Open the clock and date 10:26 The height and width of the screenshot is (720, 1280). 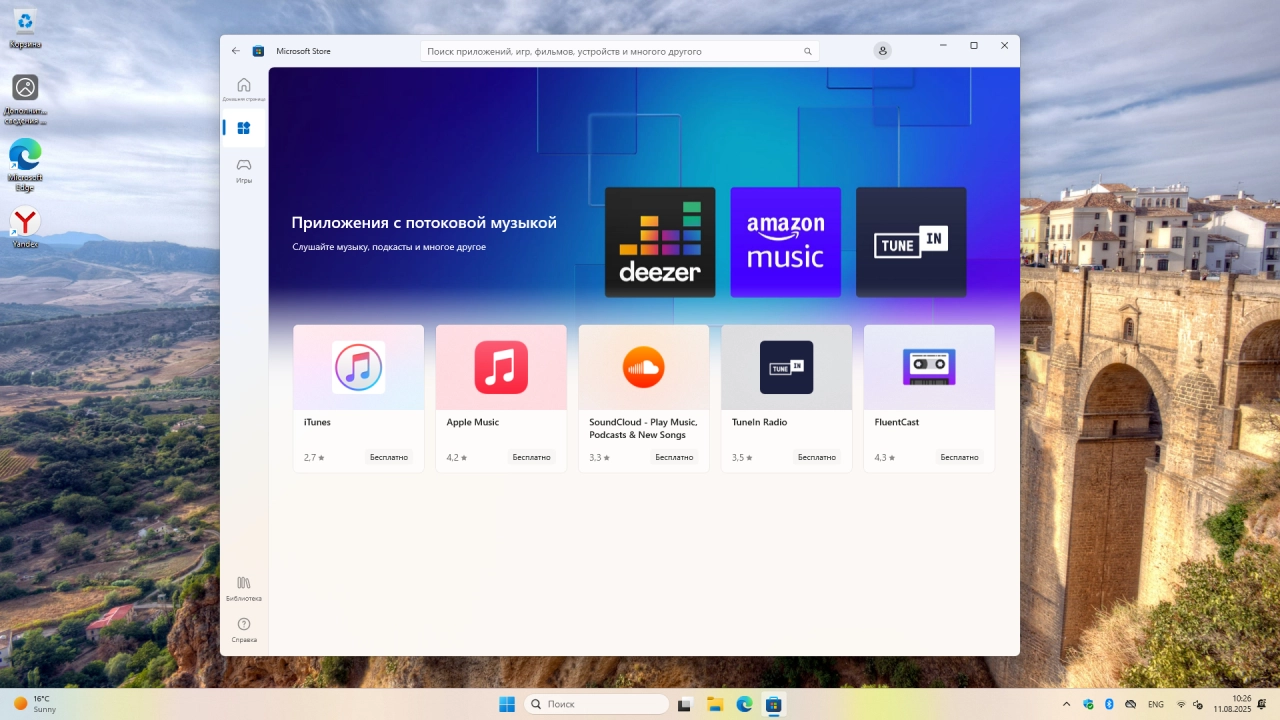1233,704
